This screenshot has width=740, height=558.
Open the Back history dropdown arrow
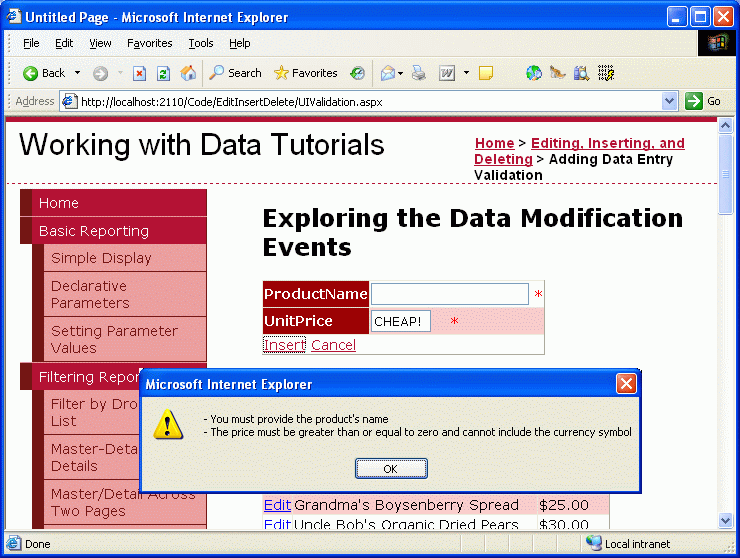[77, 73]
